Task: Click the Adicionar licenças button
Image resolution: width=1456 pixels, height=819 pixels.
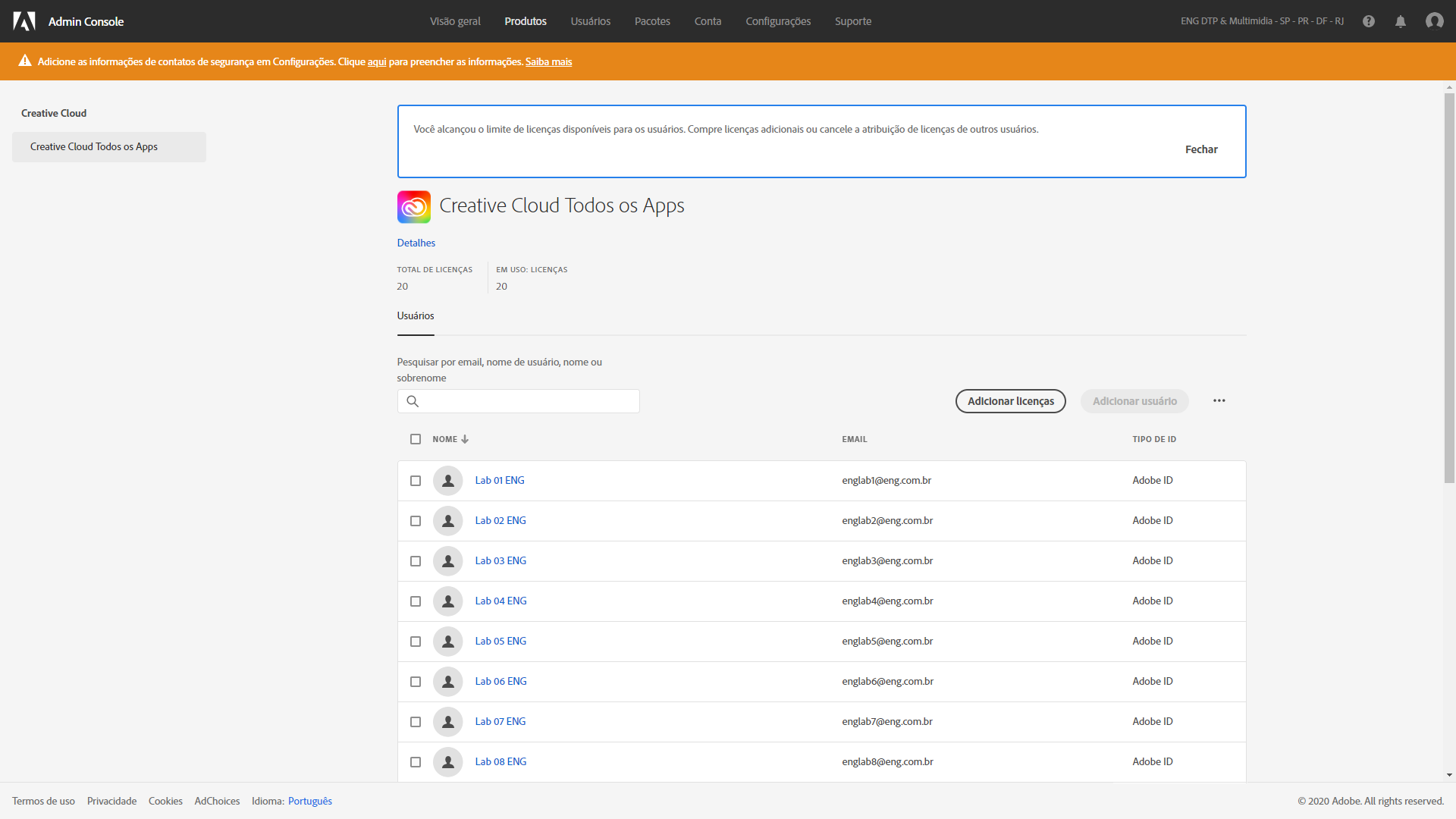Action: tap(1011, 401)
